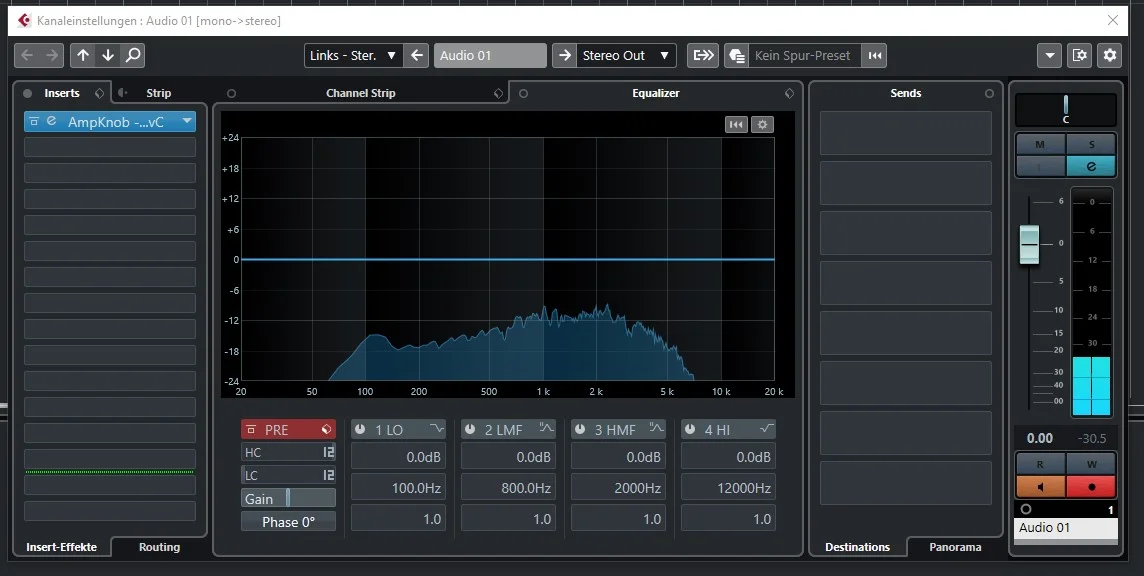Switch to the Strip tab
This screenshot has height=576, width=1144.
158,93
